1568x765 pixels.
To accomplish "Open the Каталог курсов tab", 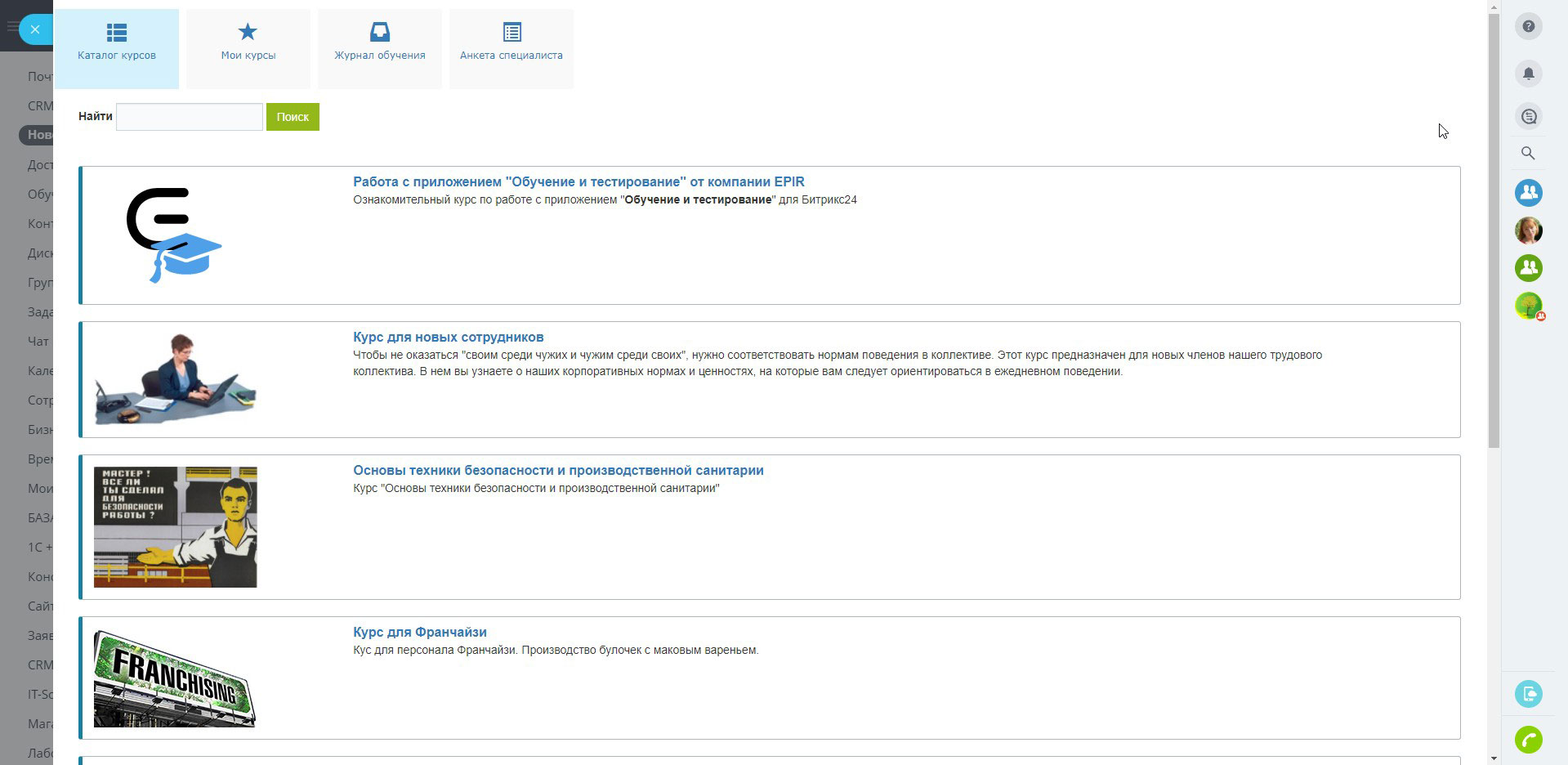I will (117, 49).
